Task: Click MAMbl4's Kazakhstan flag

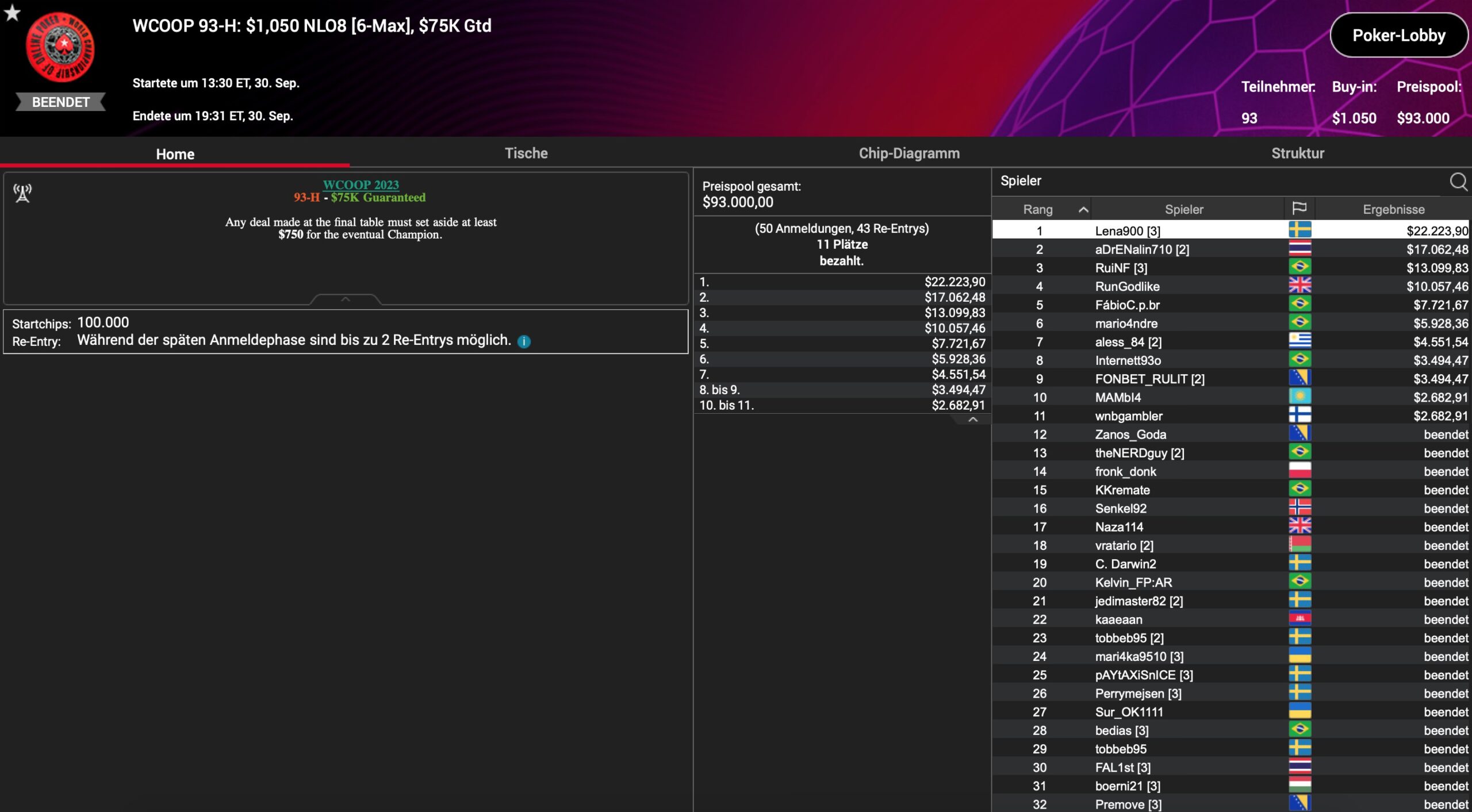Action: tap(1299, 397)
